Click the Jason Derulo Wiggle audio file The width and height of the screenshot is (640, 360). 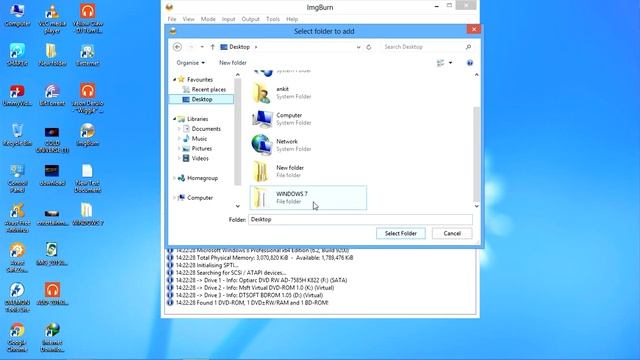pos(87,98)
